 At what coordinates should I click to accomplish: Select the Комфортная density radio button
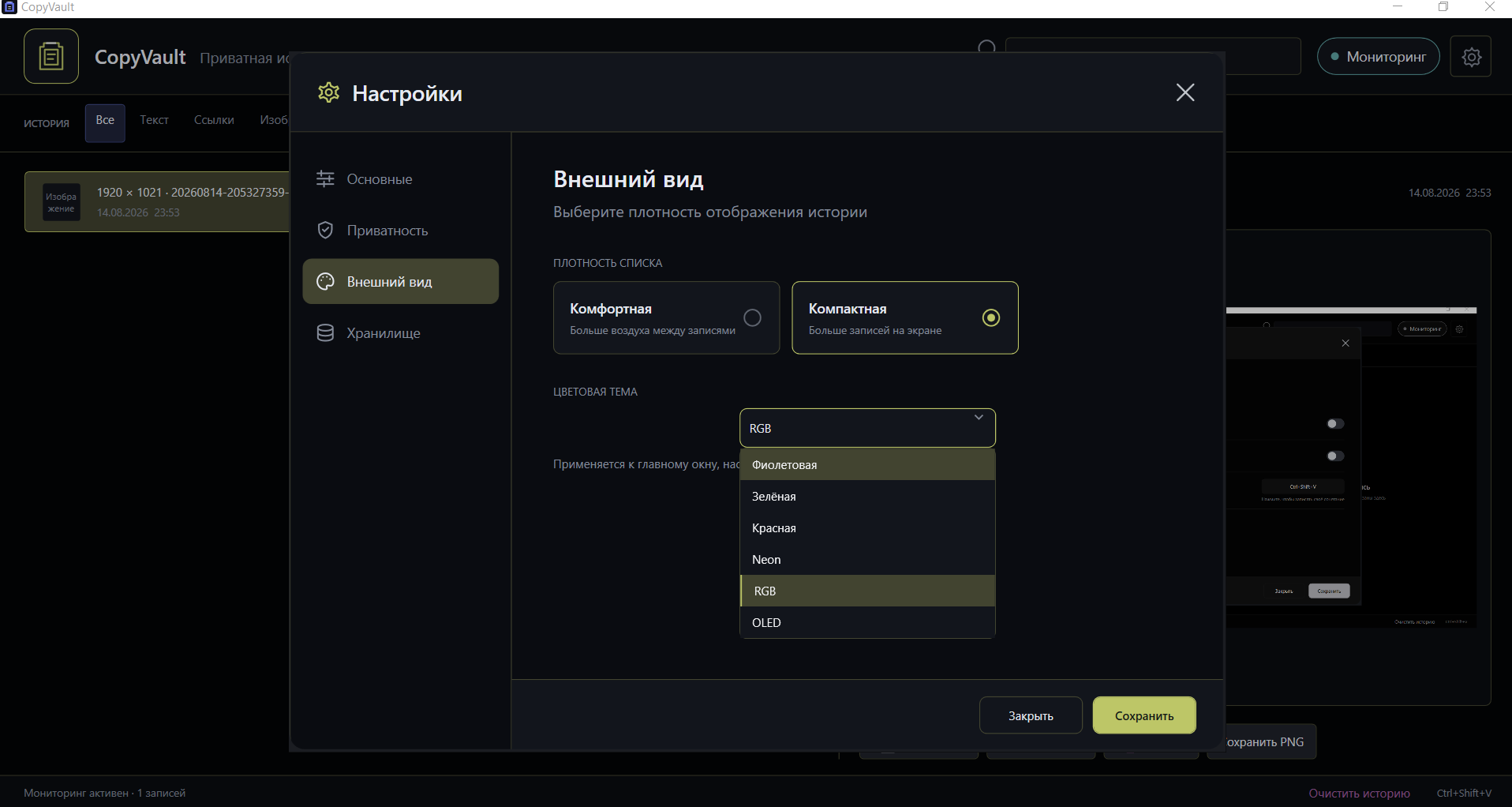(753, 317)
